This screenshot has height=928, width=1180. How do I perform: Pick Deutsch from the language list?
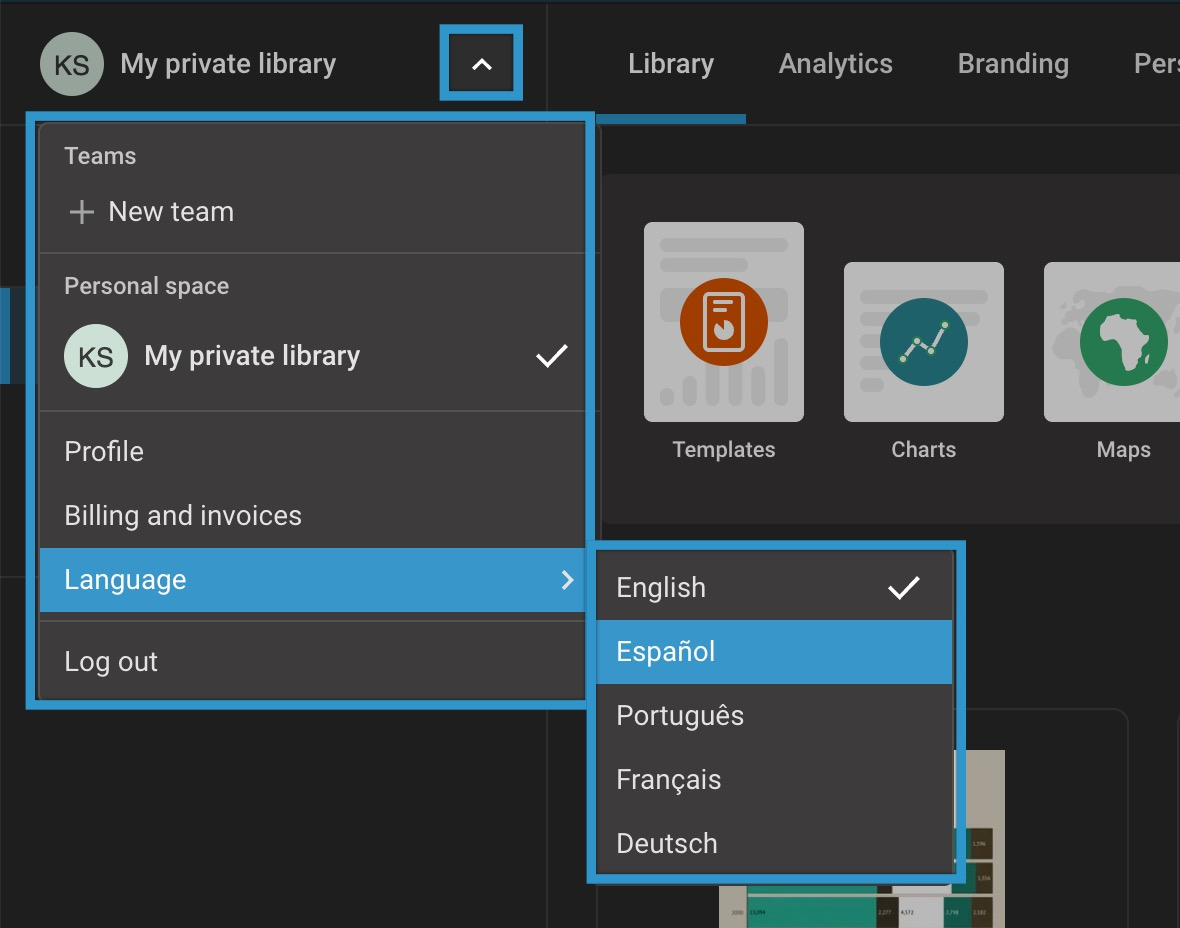pos(667,844)
